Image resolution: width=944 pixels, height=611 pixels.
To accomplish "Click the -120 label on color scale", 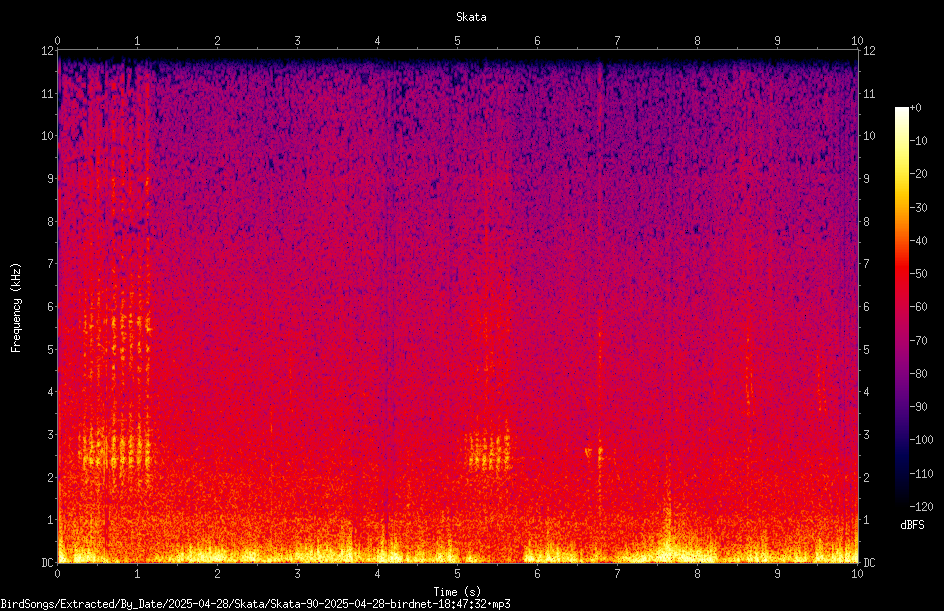I will coord(921,507).
